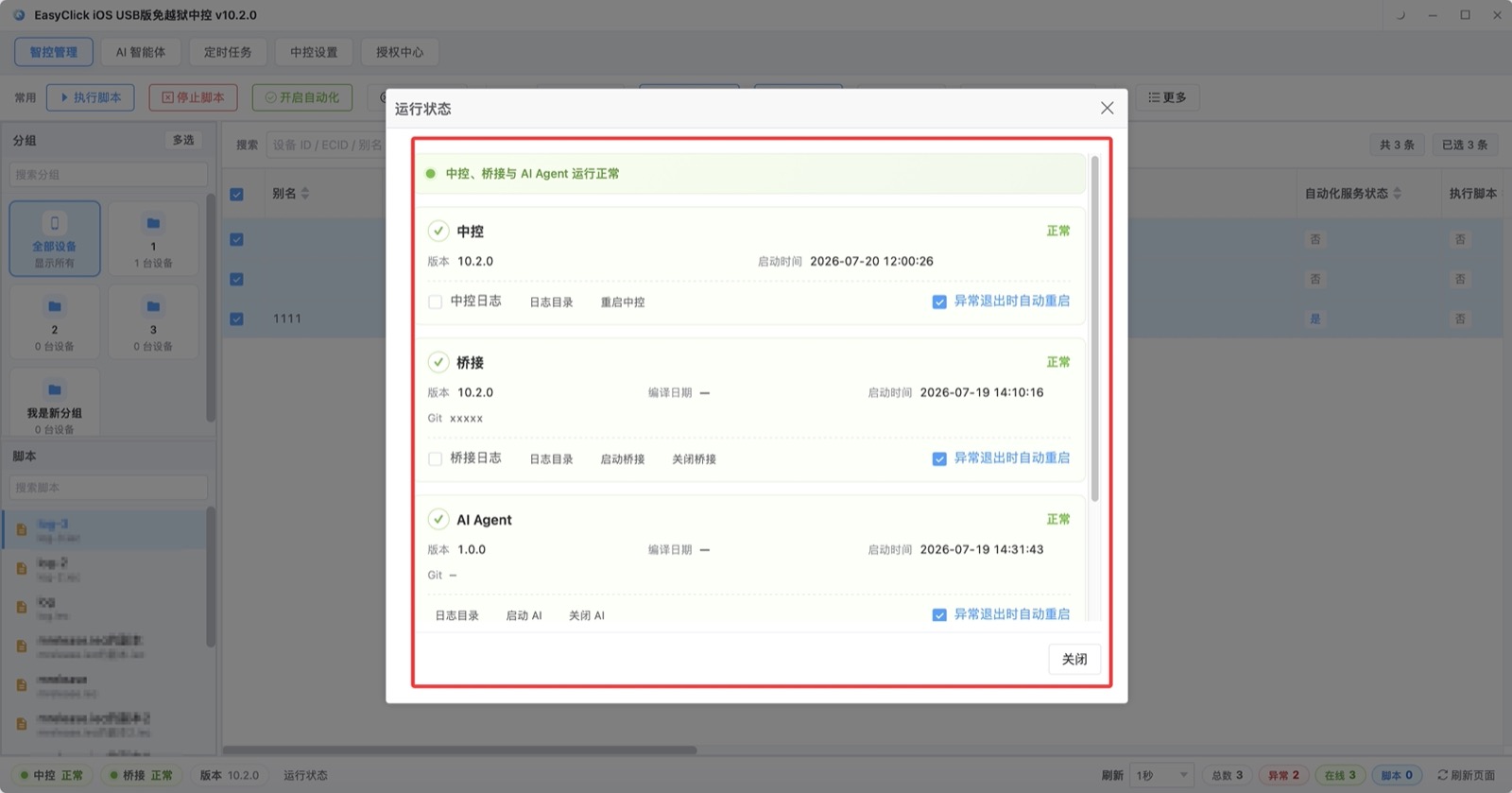Open the 刷新 interval dropdown showing 1秒
This screenshot has height=793, width=1512.
coord(1161,775)
